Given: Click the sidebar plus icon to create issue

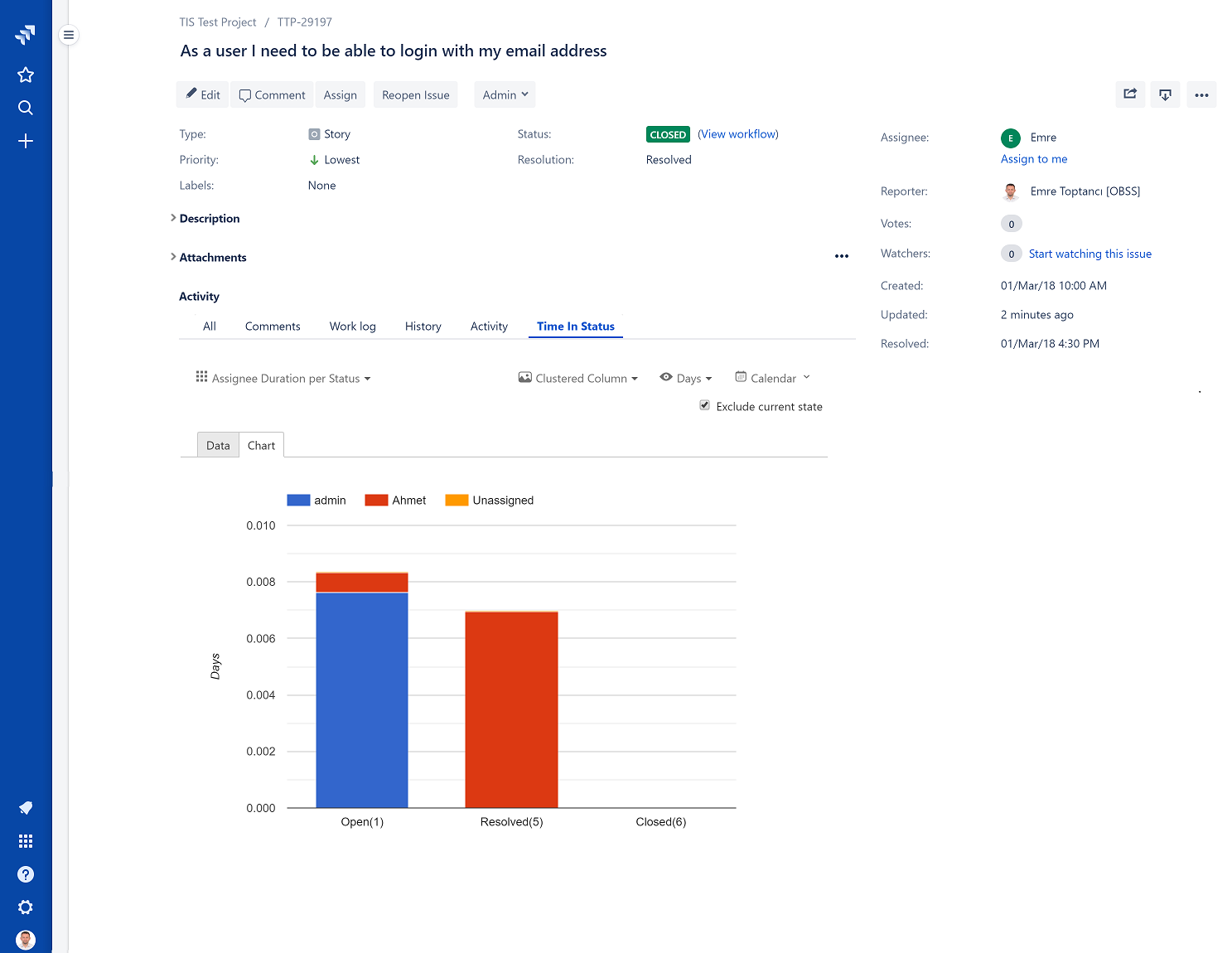Looking at the screenshot, I should click(26, 141).
